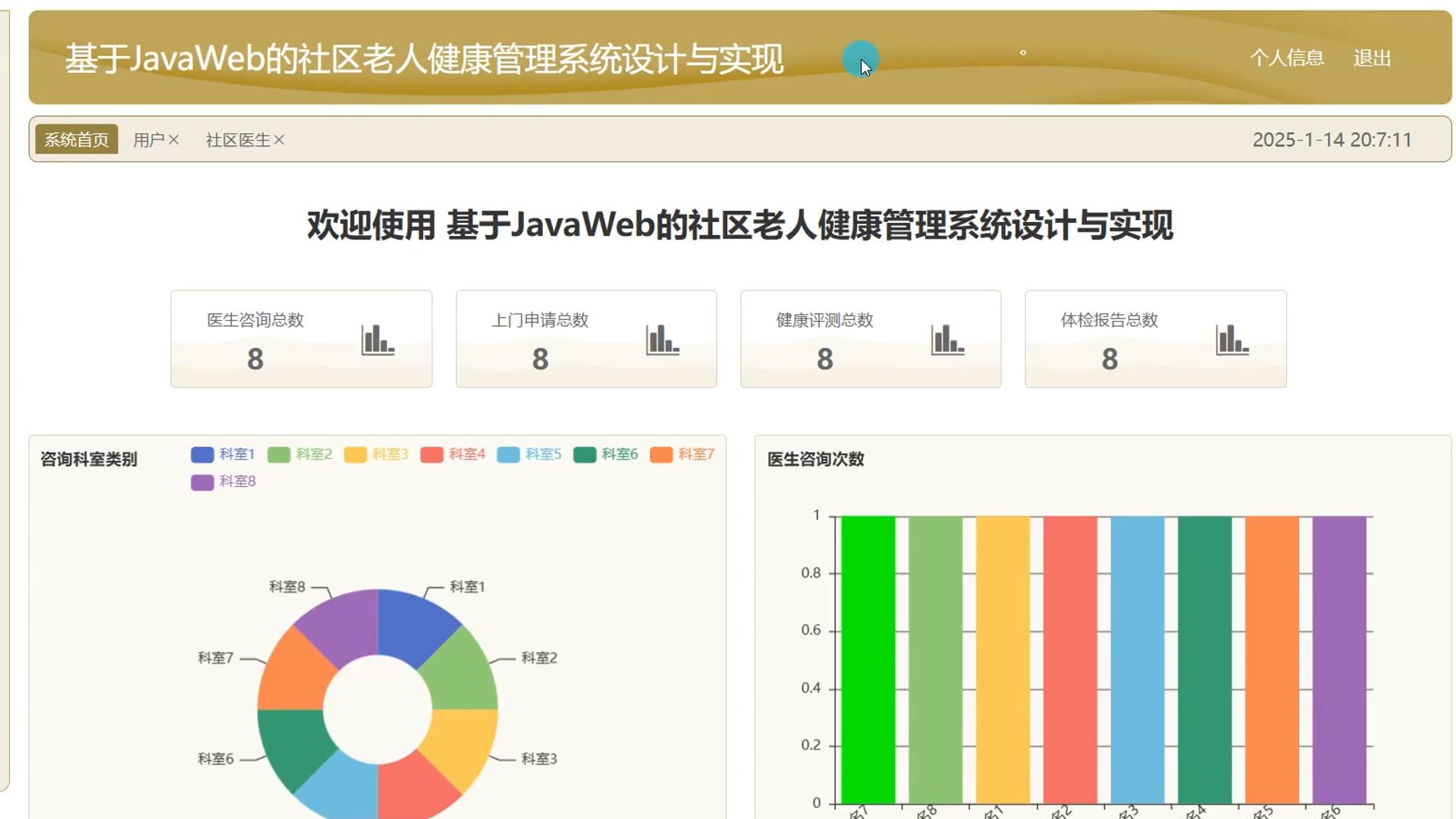Click the header system title text

click(x=424, y=58)
